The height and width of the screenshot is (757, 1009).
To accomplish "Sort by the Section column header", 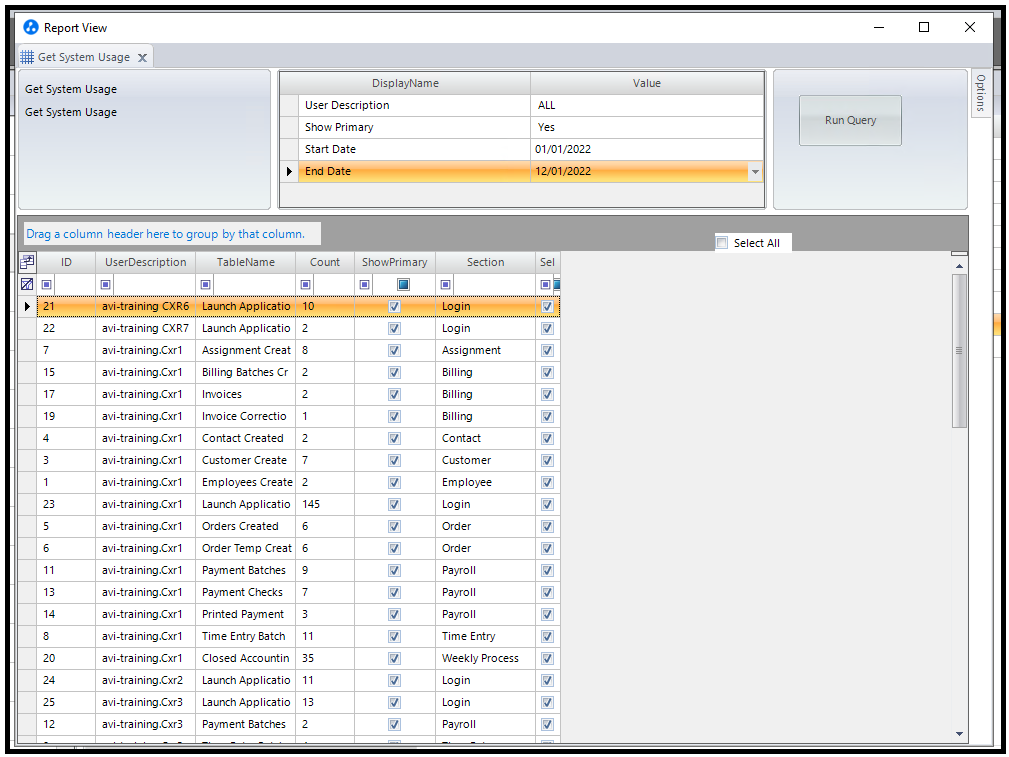I will coord(485,262).
